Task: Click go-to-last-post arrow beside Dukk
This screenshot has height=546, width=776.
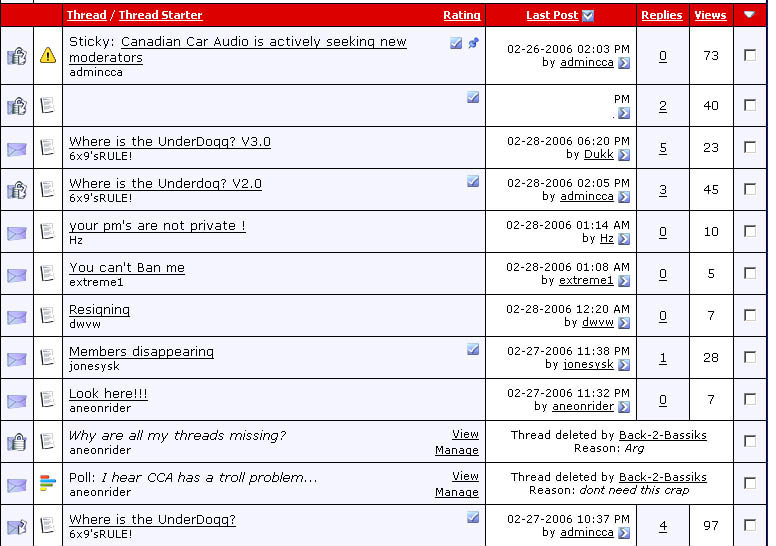Action: point(624,155)
